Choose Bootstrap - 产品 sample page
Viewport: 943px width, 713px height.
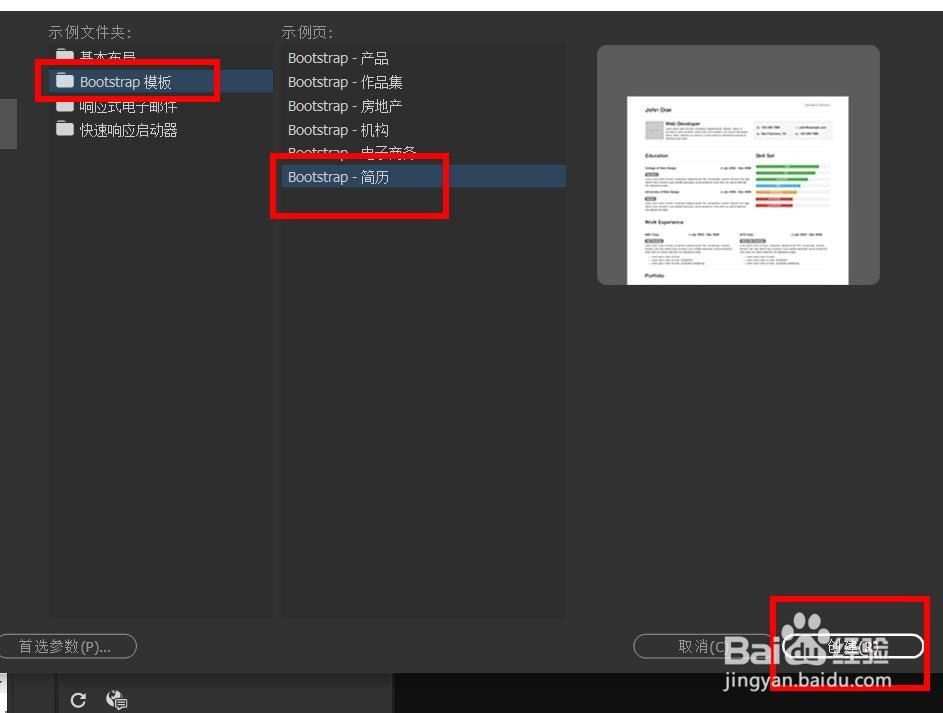(423, 58)
